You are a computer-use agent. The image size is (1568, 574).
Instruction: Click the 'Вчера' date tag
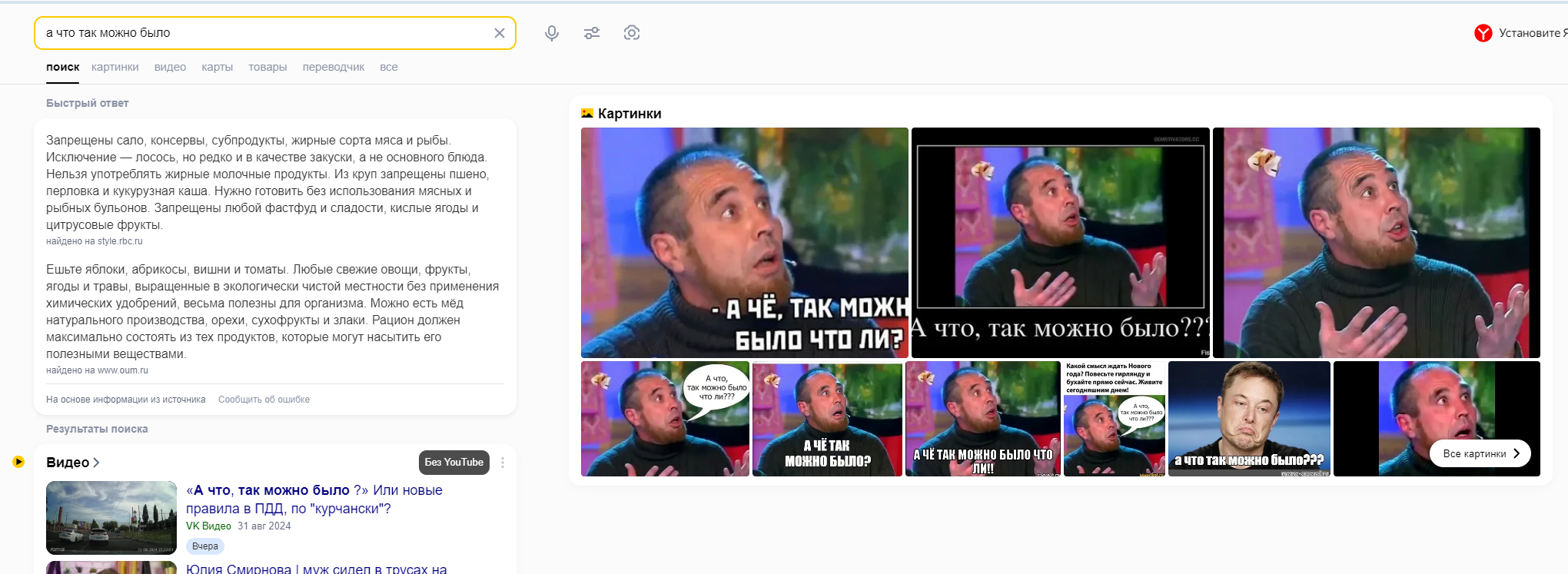click(205, 546)
